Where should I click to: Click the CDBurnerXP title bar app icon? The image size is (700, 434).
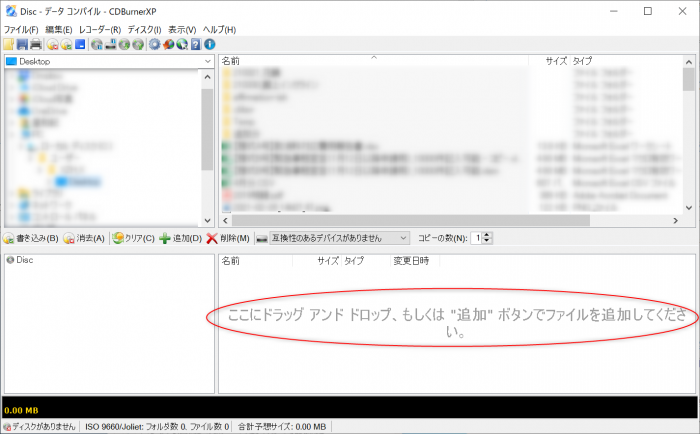(11, 11)
